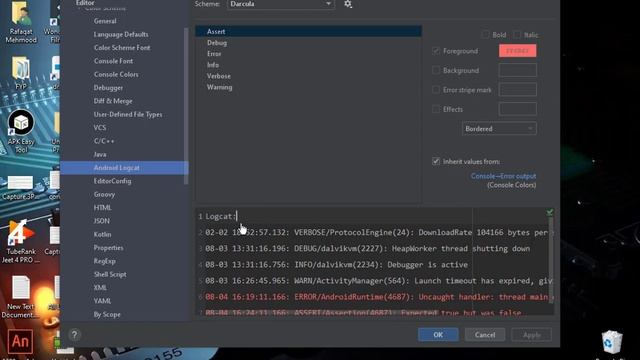
Task: Select the Assert log level entry
Action: tap(309, 31)
